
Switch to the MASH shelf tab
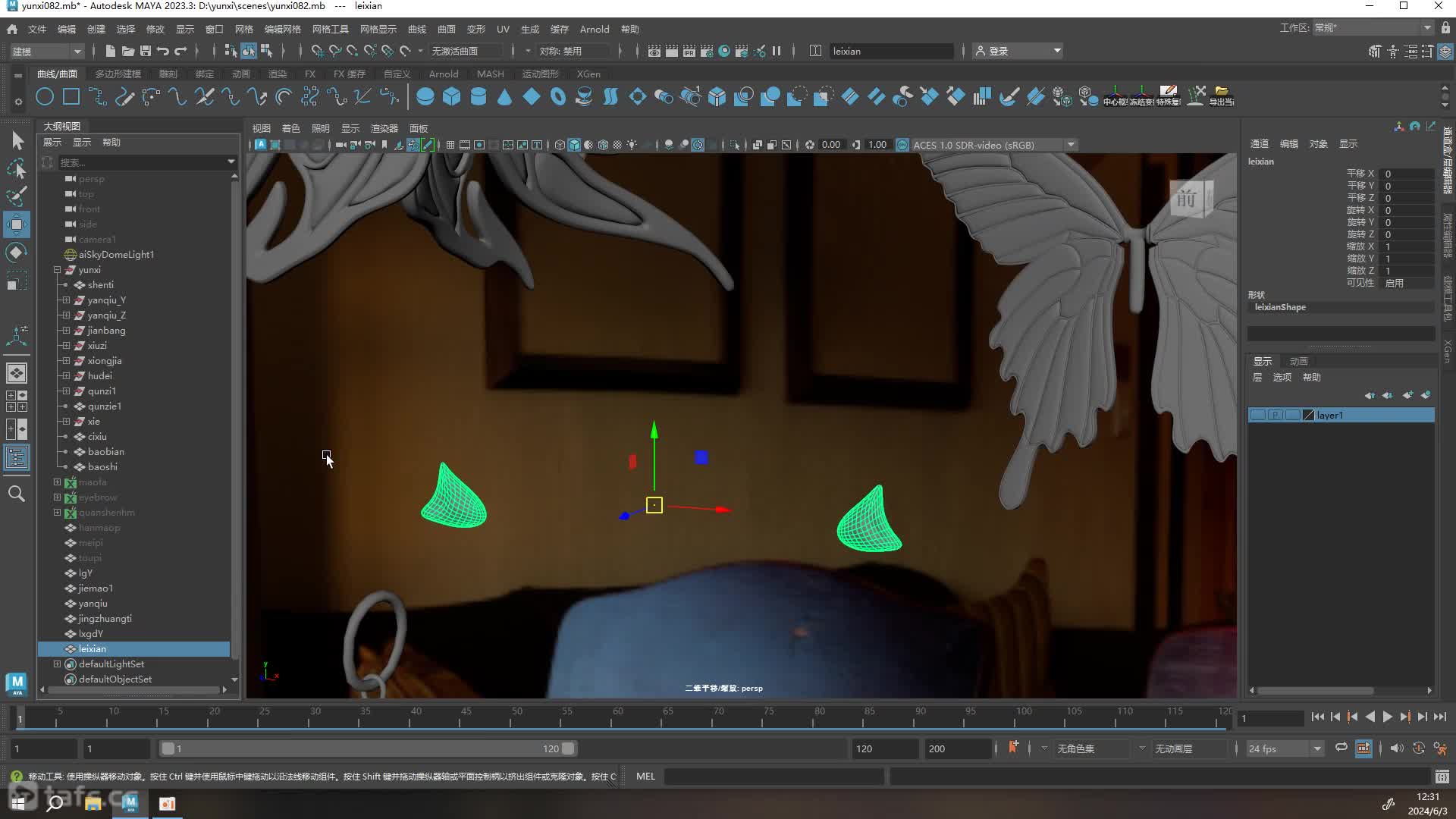click(x=490, y=74)
